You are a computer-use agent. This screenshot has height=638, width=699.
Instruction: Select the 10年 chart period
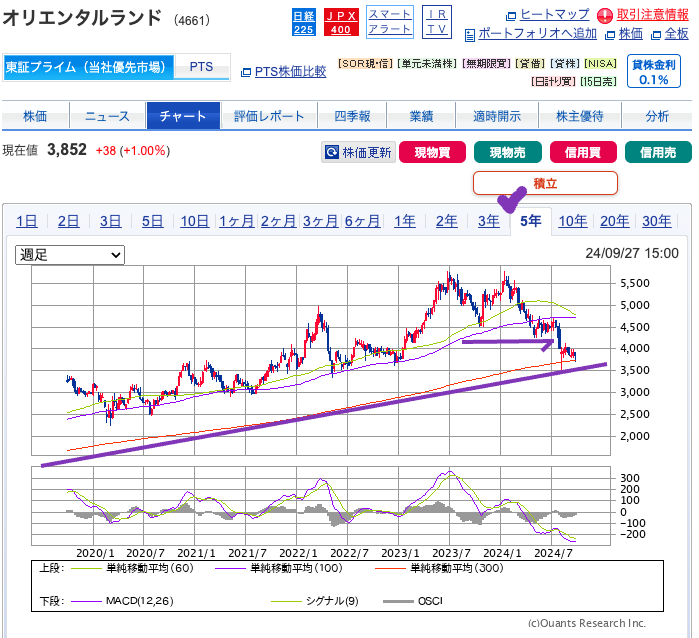coord(573,221)
